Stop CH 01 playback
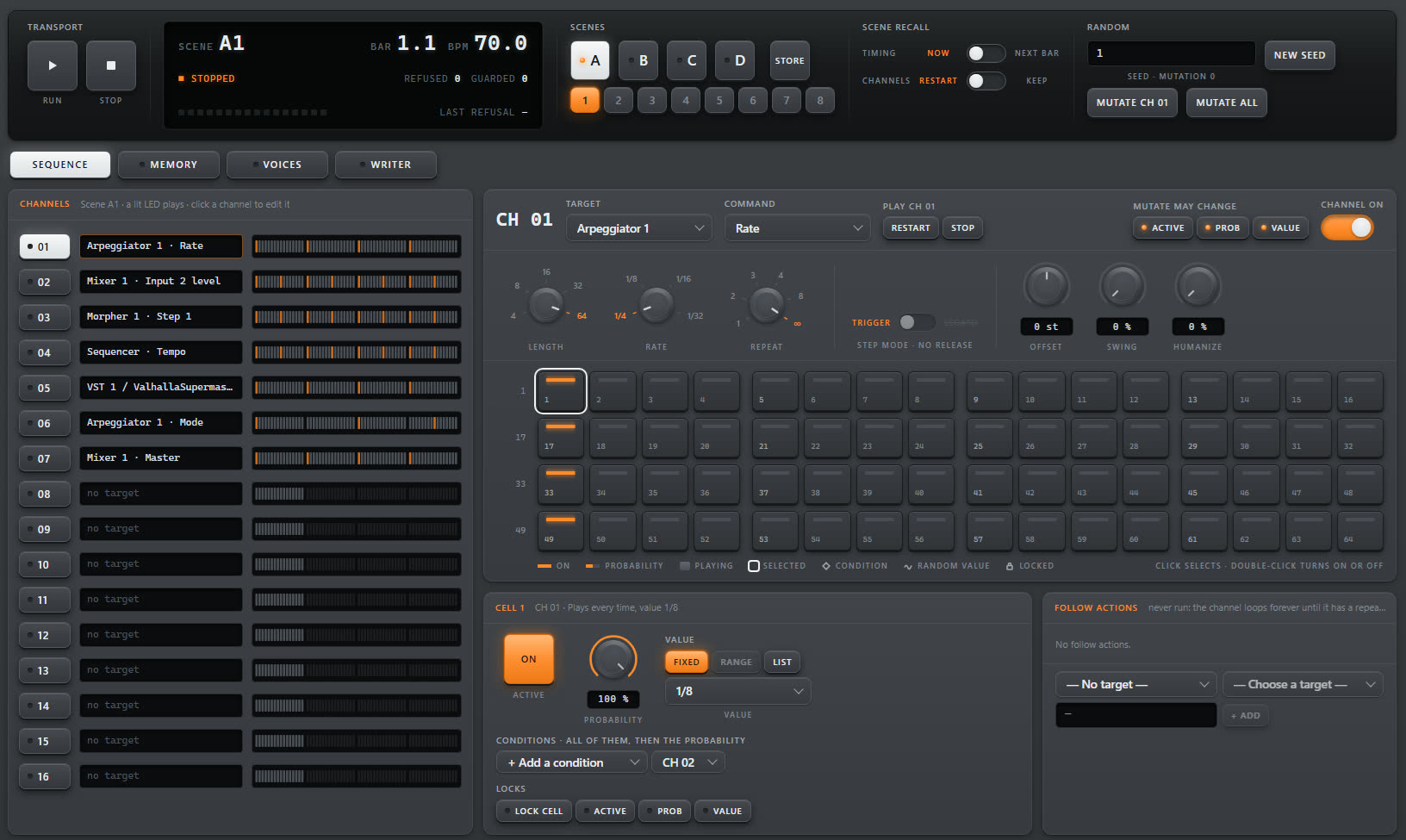1406x840 pixels. pyautogui.click(x=963, y=228)
